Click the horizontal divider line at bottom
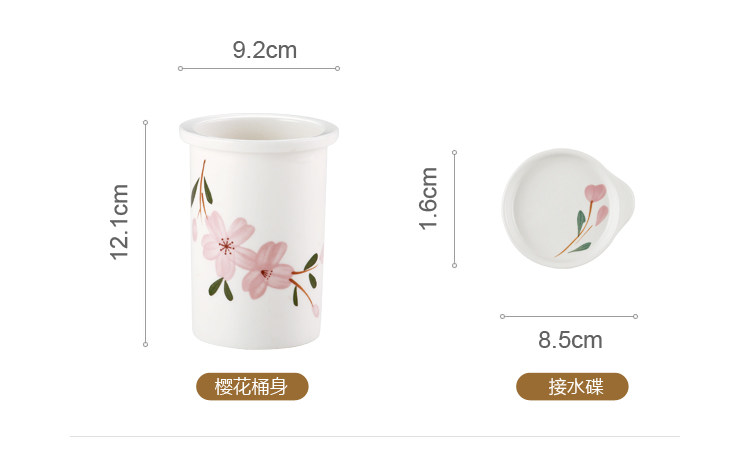The image size is (750, 460). point(375,436)
